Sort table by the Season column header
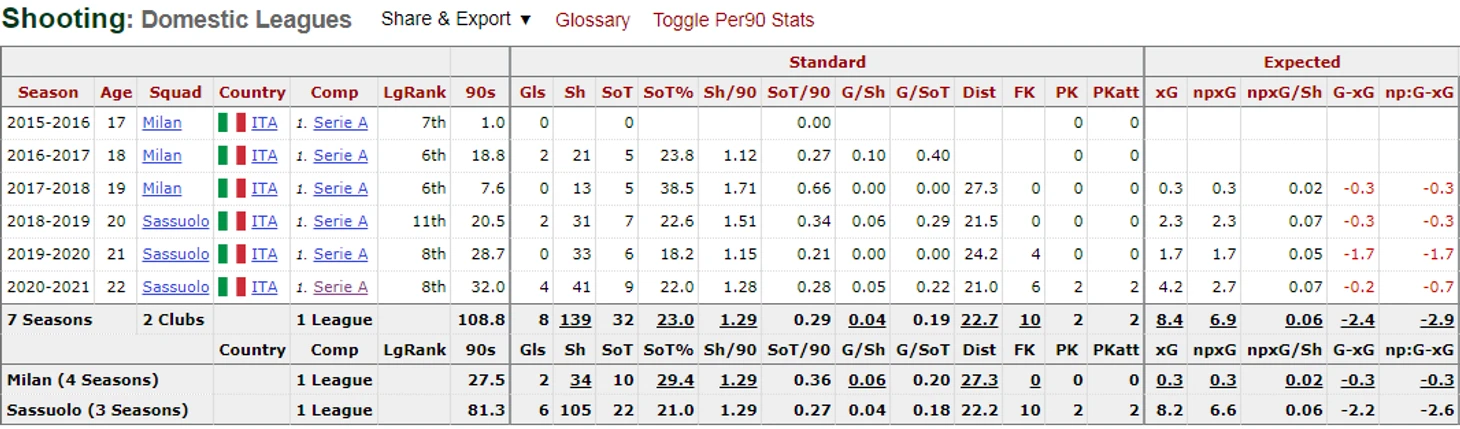Screen dimensions: 1460x429 (x=48, y=92)
